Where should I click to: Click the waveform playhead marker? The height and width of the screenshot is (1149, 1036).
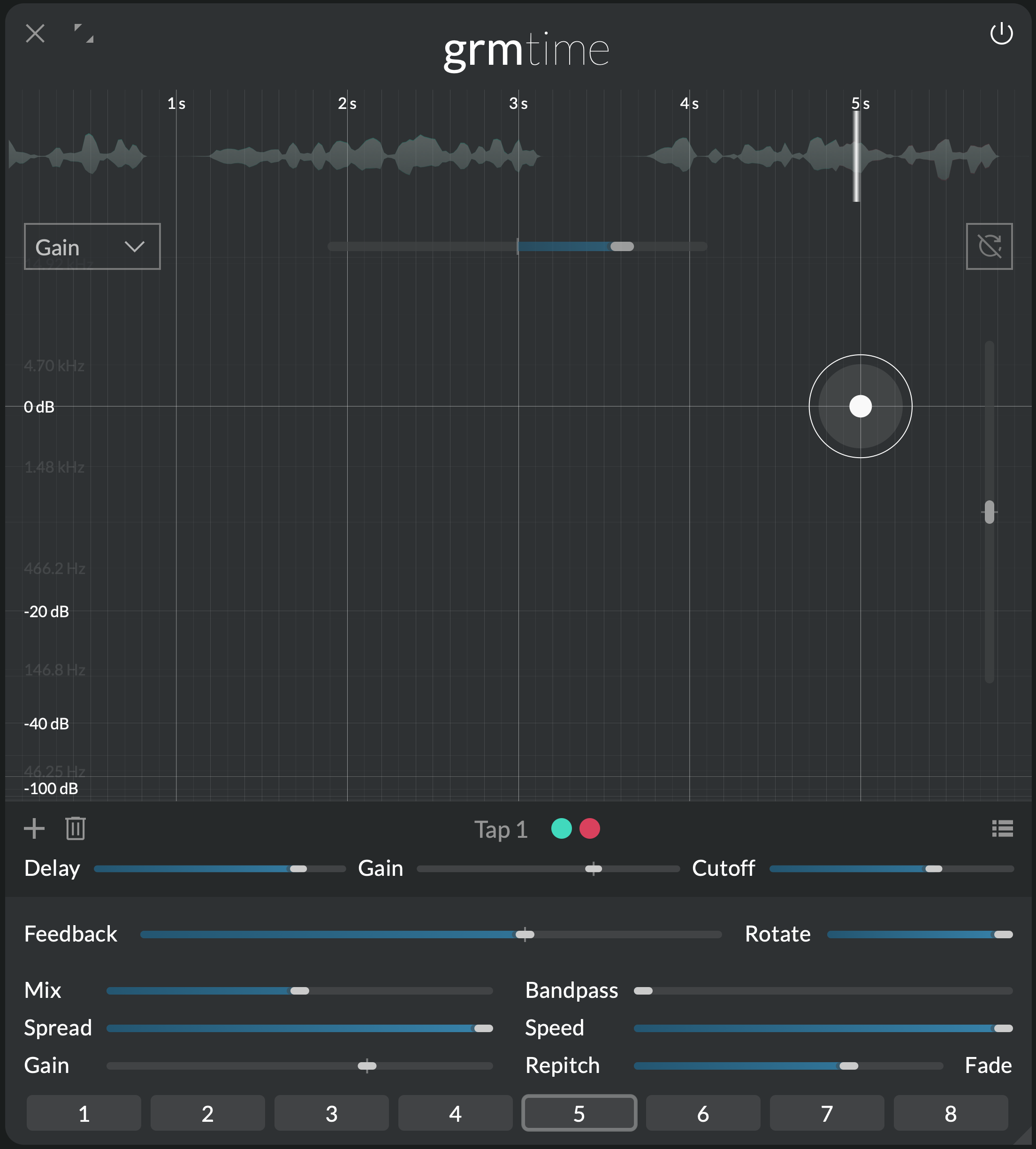click(856, 157)
